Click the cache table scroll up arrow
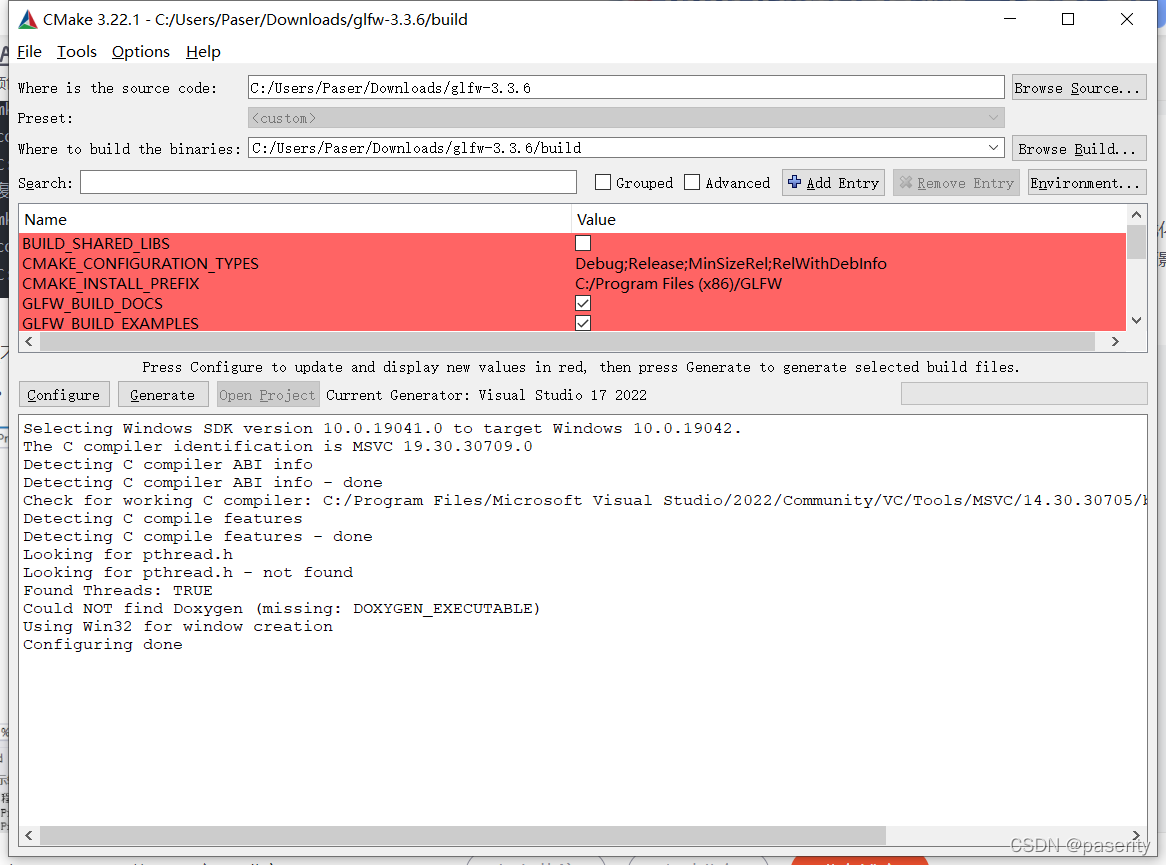This screenshot has width=1166, height=865. click(1136, 215)
